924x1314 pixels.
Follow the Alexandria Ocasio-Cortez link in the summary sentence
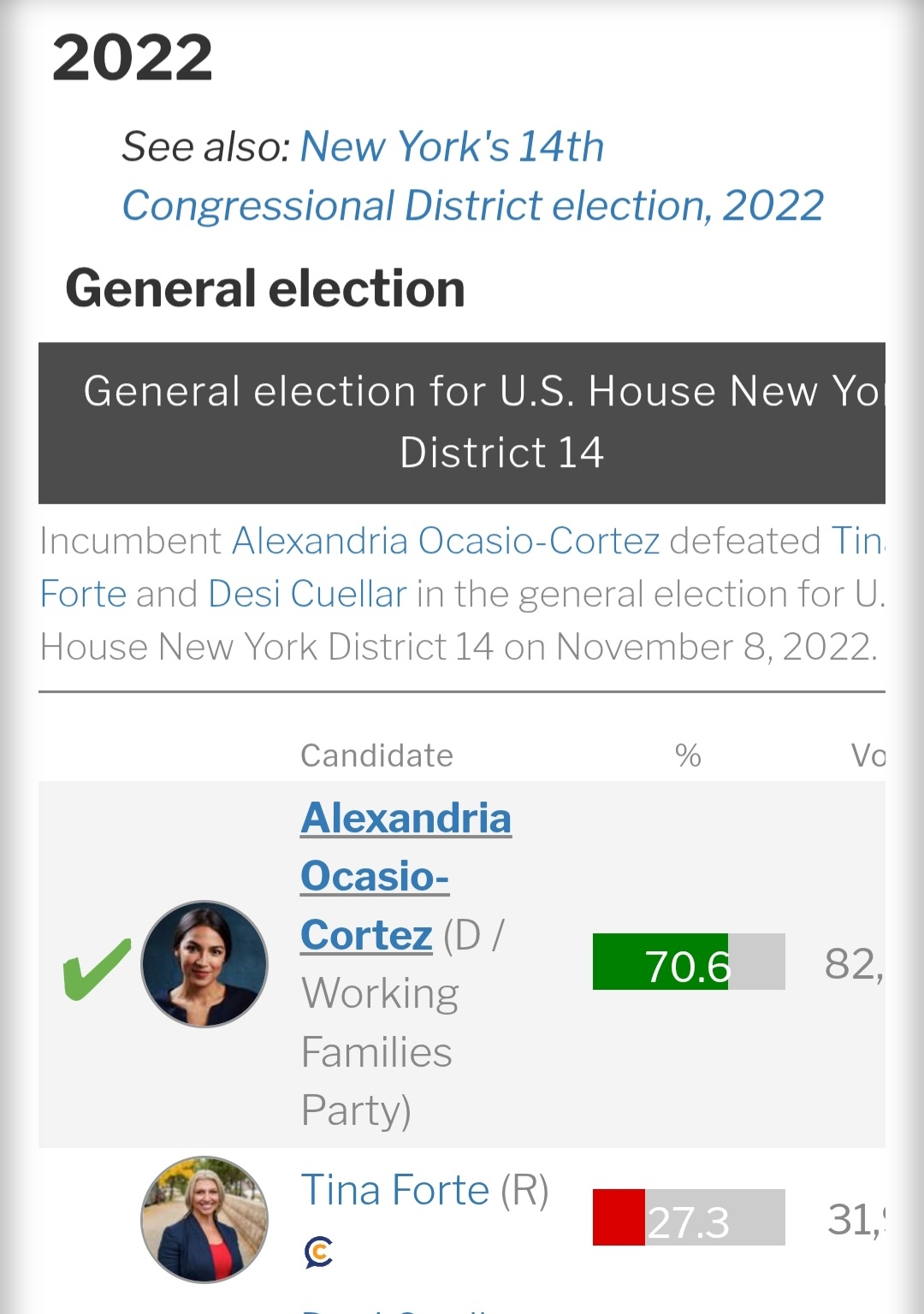(446, 542)
